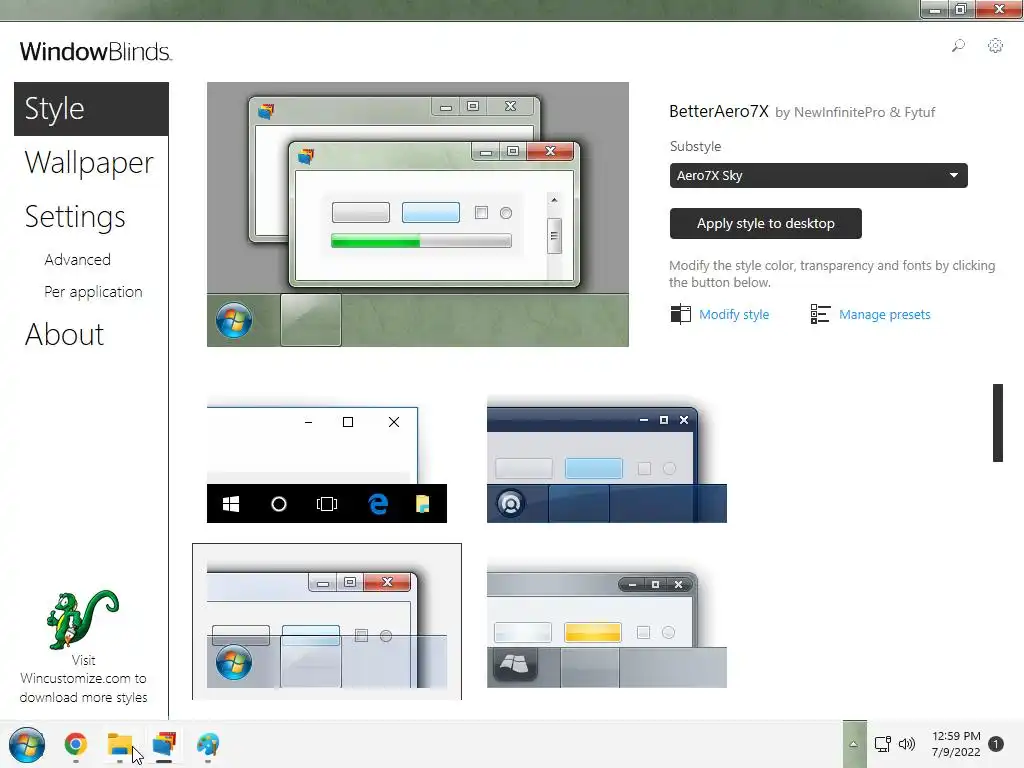The height and width of the screenshot is (768, 1024).
Task: Launch Google Chrome from taskbar
Action: [76, 744]
